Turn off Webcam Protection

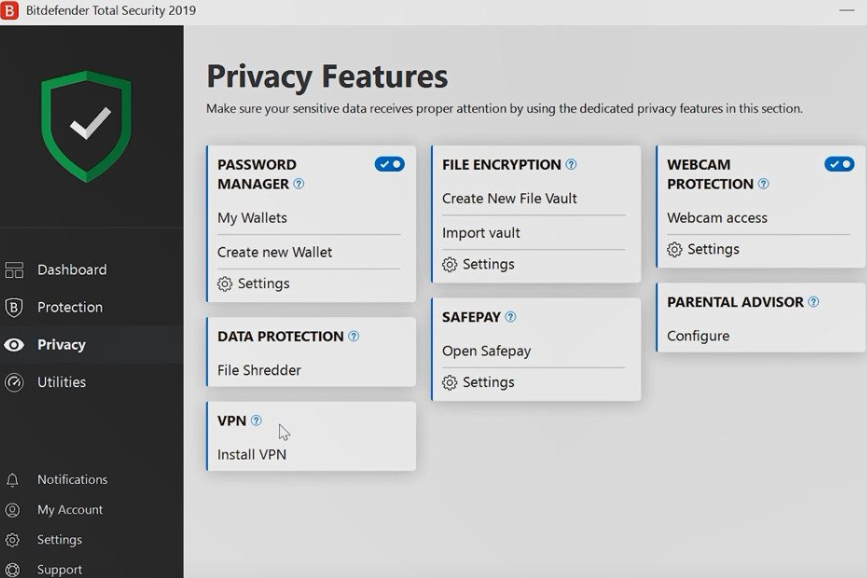click(x=839, y=163)
